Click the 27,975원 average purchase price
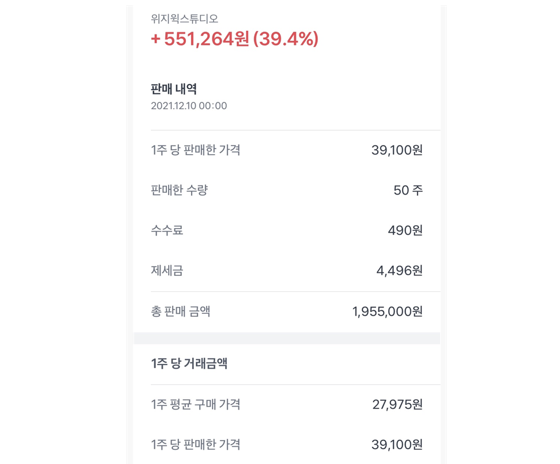 [x=398, y=404]
